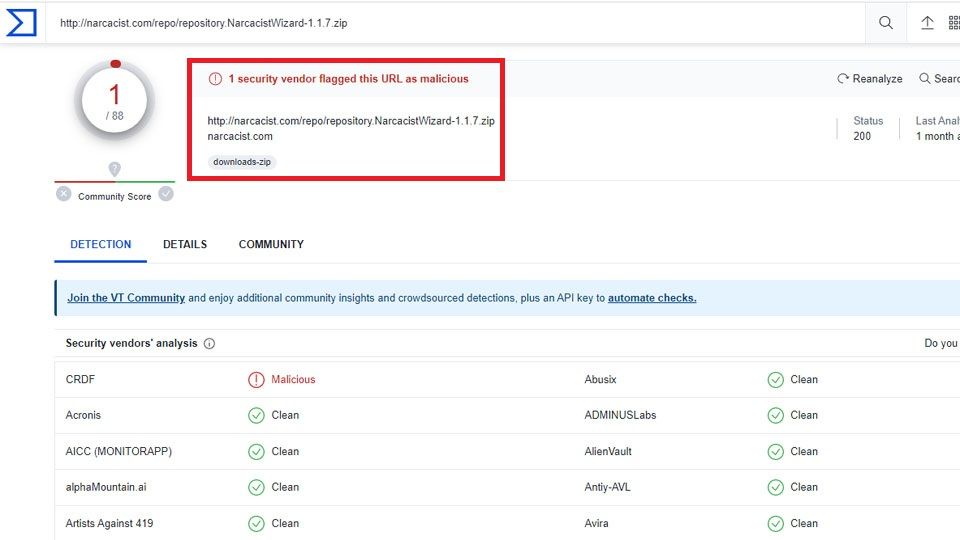Click the alphaMountain.ai vendor name
The image size is (960, 540).
[x=106, y=487]
